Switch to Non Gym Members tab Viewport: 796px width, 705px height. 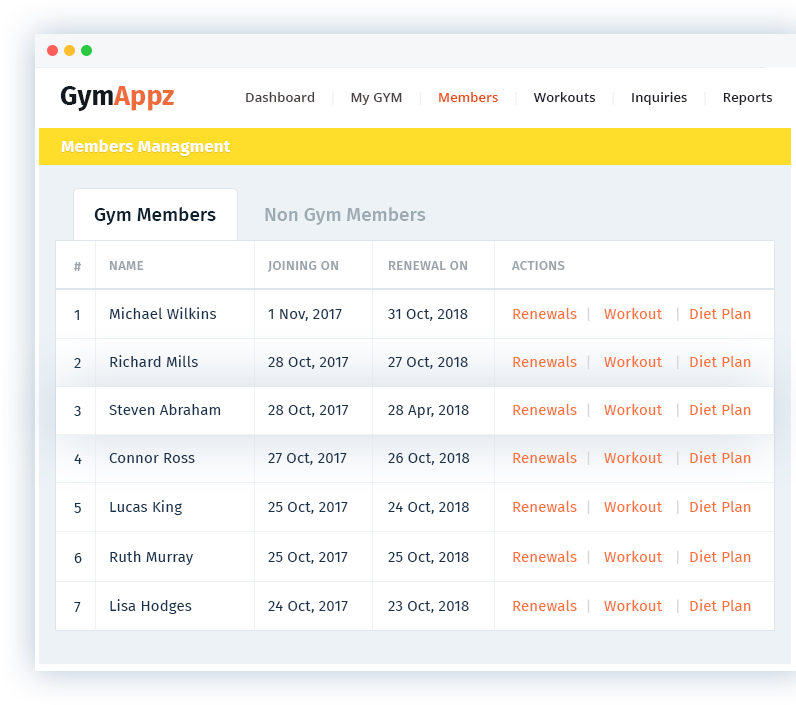coord(345,215)
